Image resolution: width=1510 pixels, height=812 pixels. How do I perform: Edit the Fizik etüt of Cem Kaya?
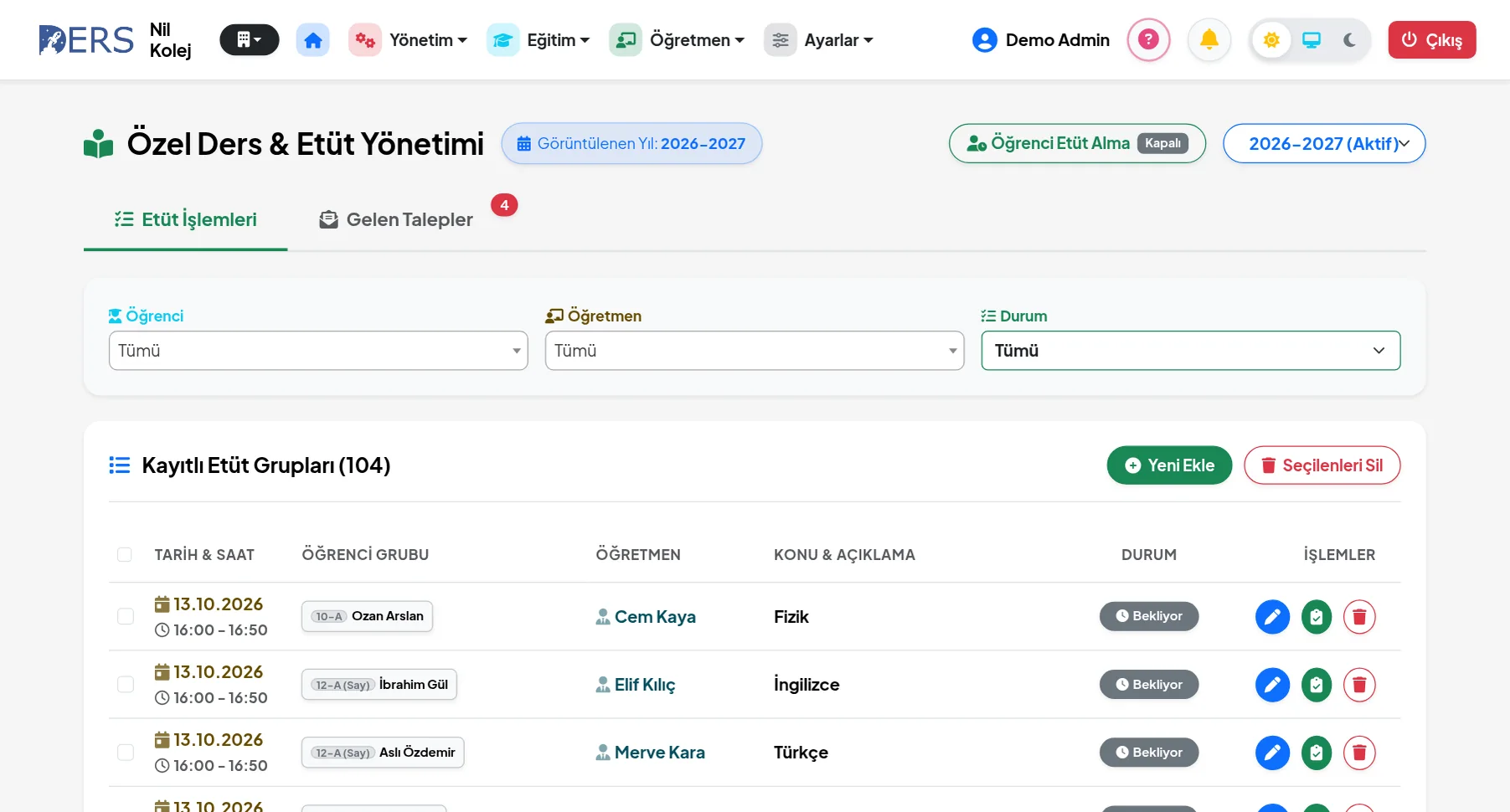[x=1272, y=617]
